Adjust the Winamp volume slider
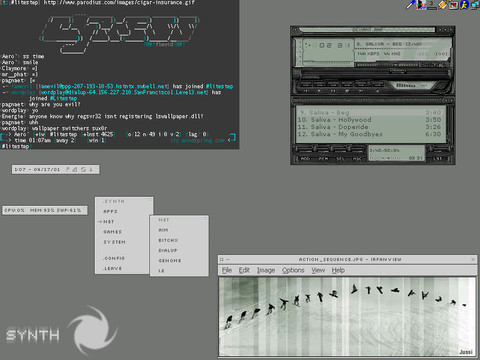Screen dimensions: 480x360 click(x=387, y=65)
